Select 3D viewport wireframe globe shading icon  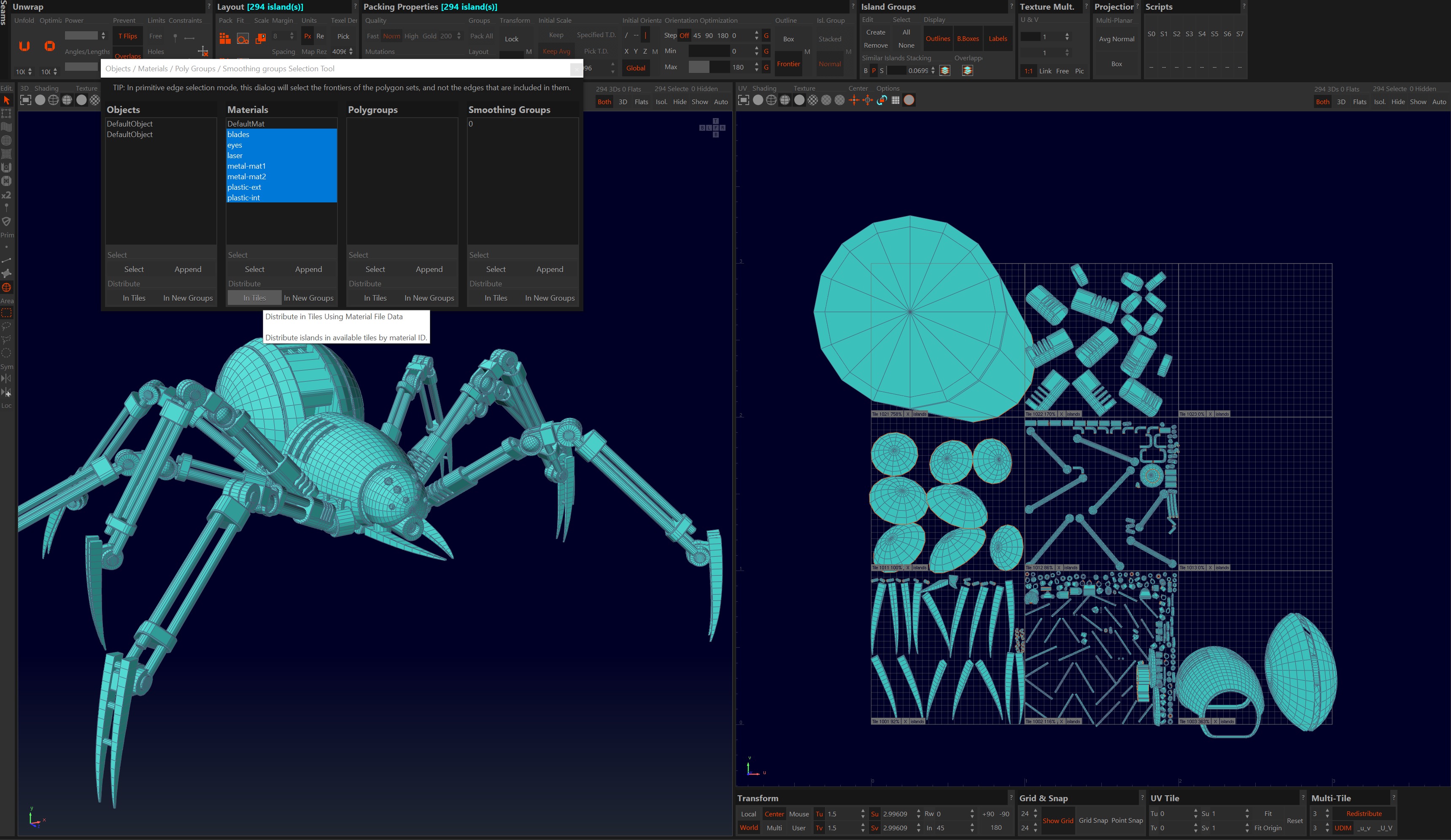coord(54,100)
